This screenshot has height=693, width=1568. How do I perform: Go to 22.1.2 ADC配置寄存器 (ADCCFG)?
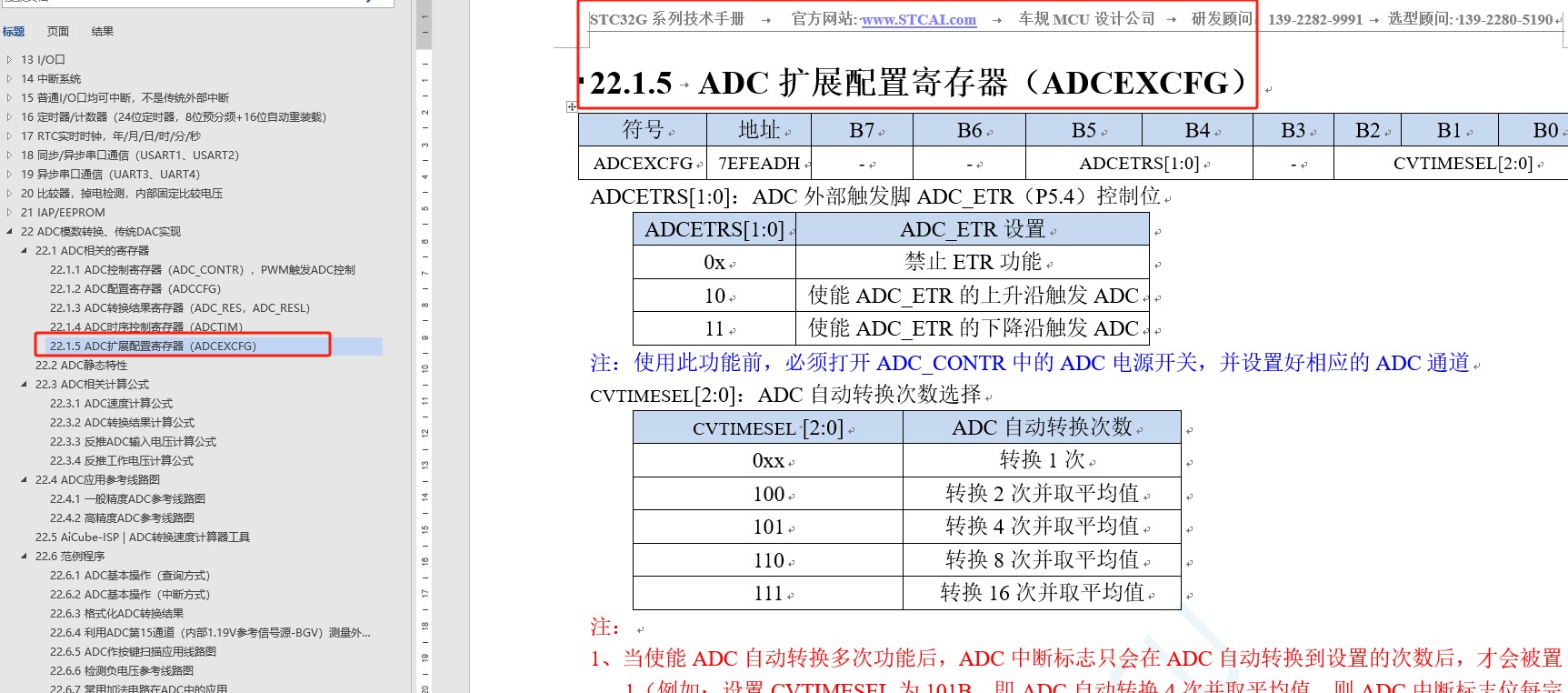click(135, 289)
